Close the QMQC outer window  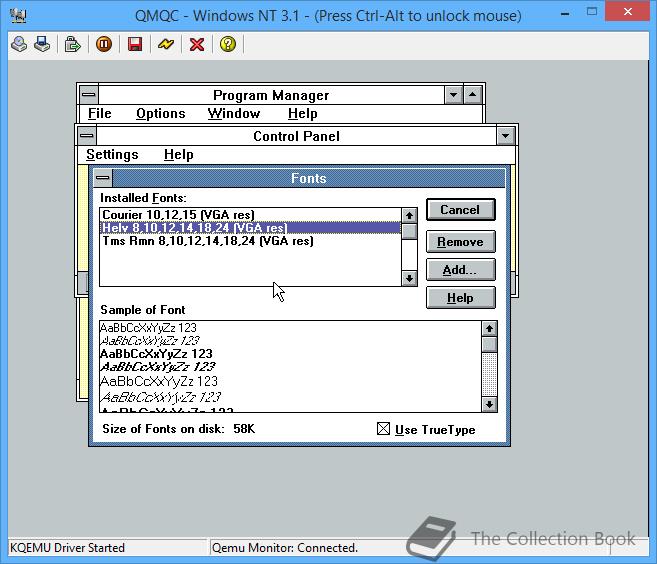627,12
